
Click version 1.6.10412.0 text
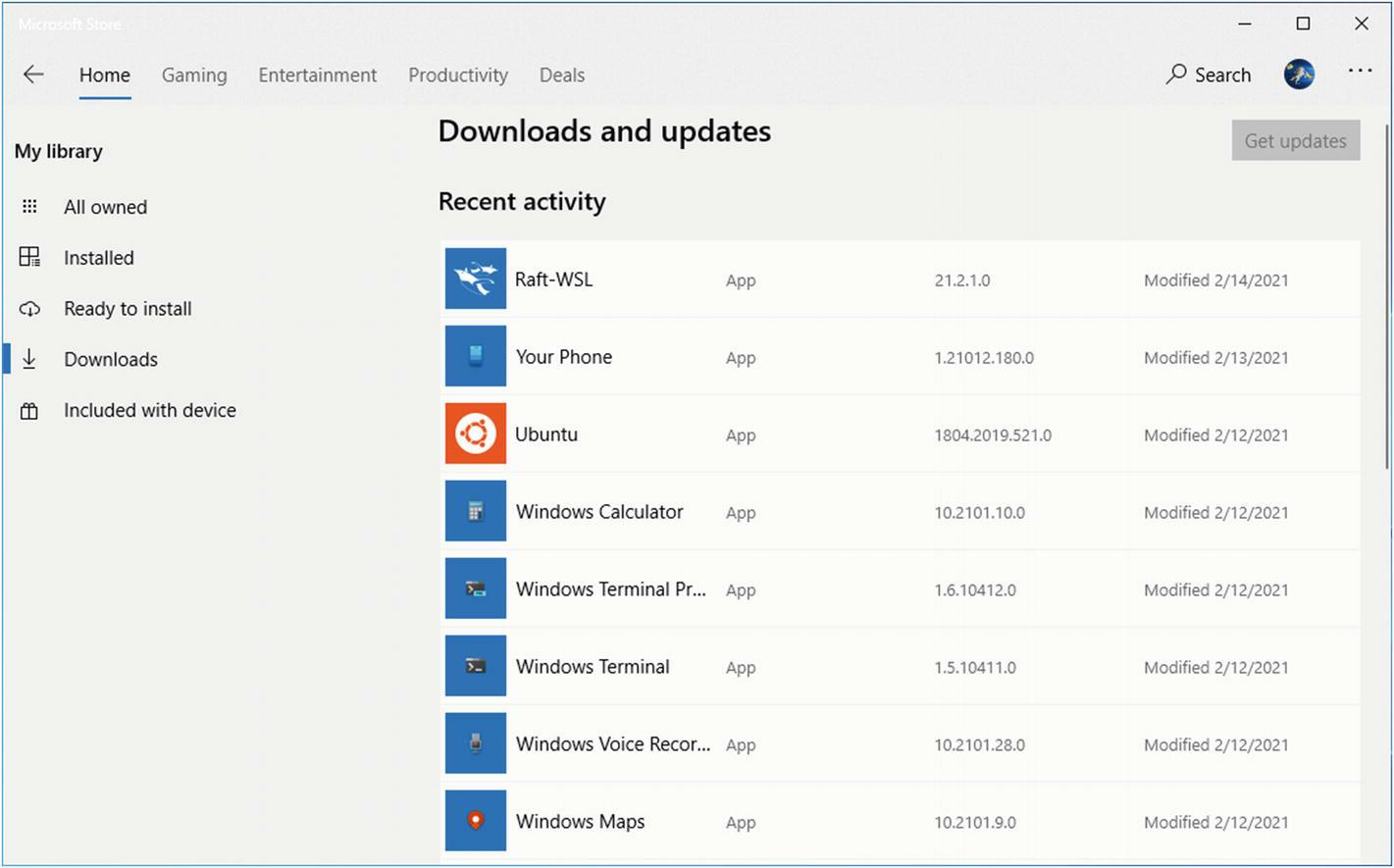click(975, 590)
